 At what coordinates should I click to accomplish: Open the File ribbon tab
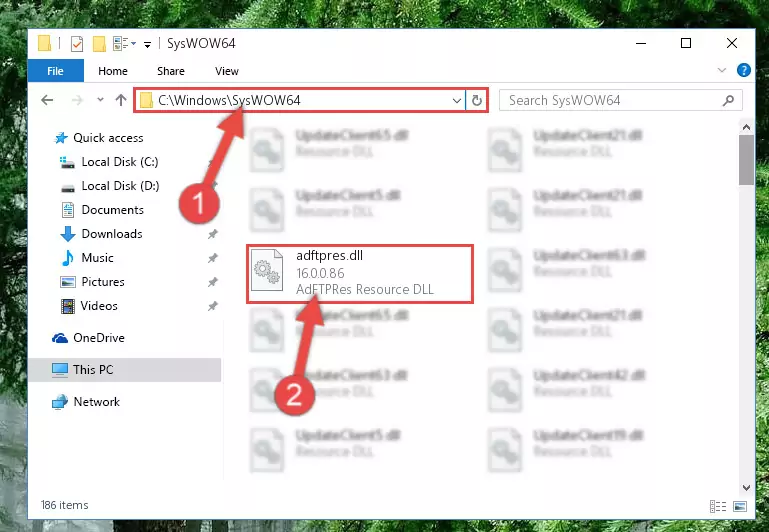coord(55,71)
